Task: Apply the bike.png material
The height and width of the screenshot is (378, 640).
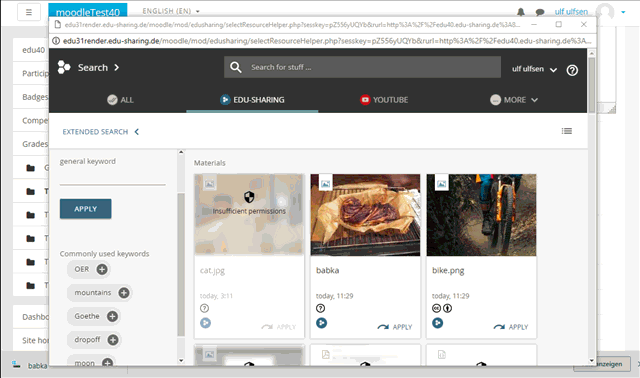Action: pyautogui.click(x=511, y=327)
